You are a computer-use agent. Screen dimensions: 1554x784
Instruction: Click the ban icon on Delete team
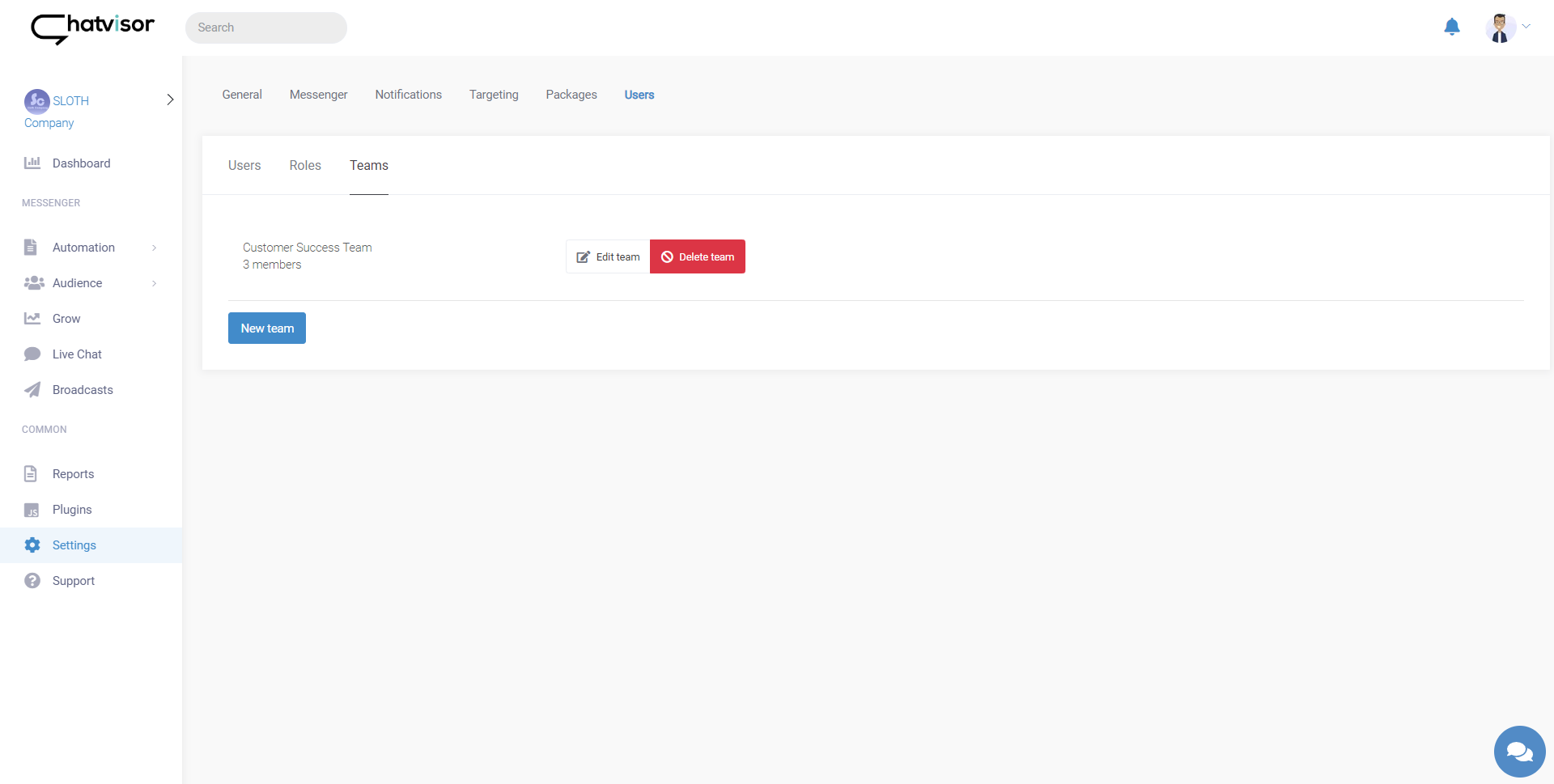[668, 257]
